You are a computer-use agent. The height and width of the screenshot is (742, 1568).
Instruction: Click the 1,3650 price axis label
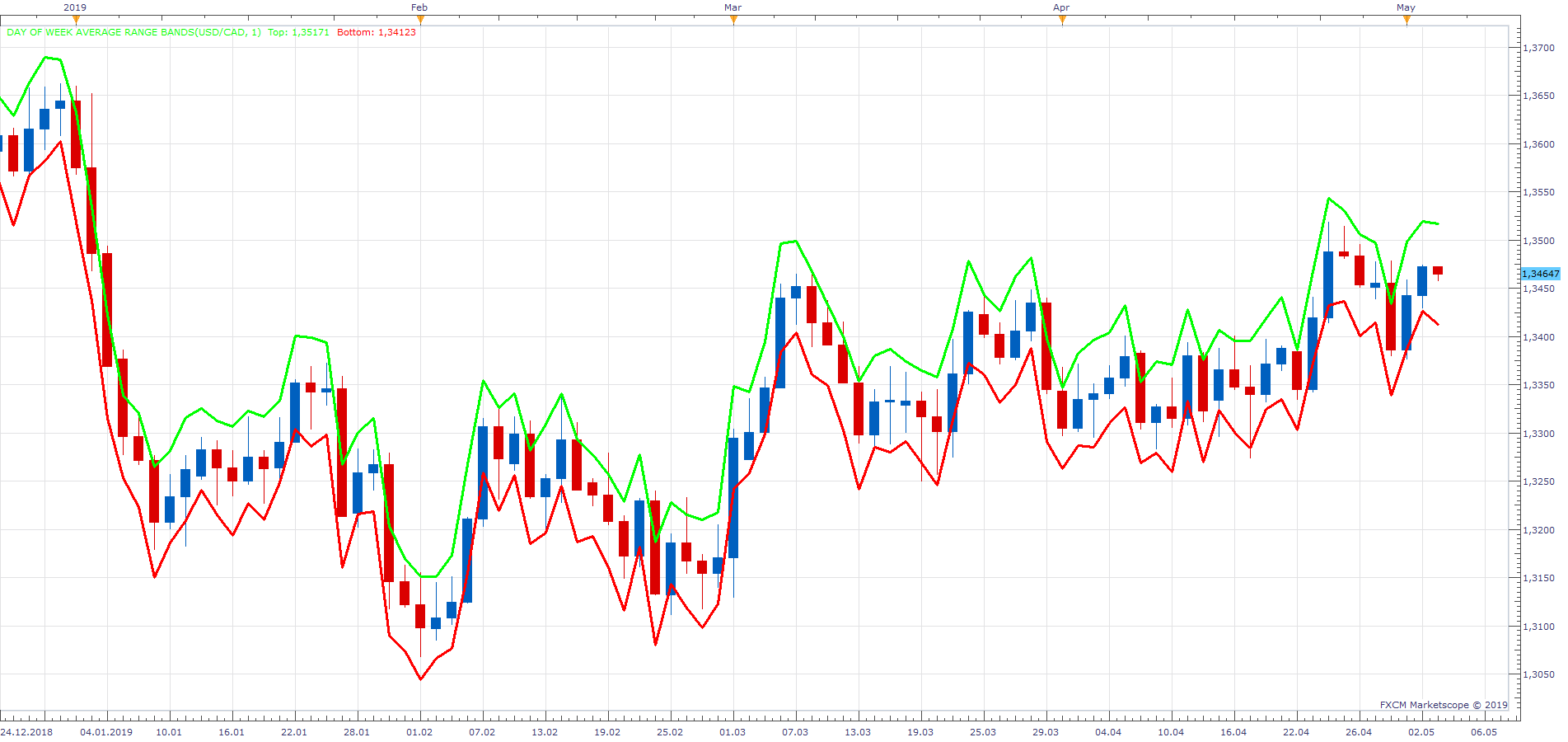pyautogui.click(x=1538, y=96)
